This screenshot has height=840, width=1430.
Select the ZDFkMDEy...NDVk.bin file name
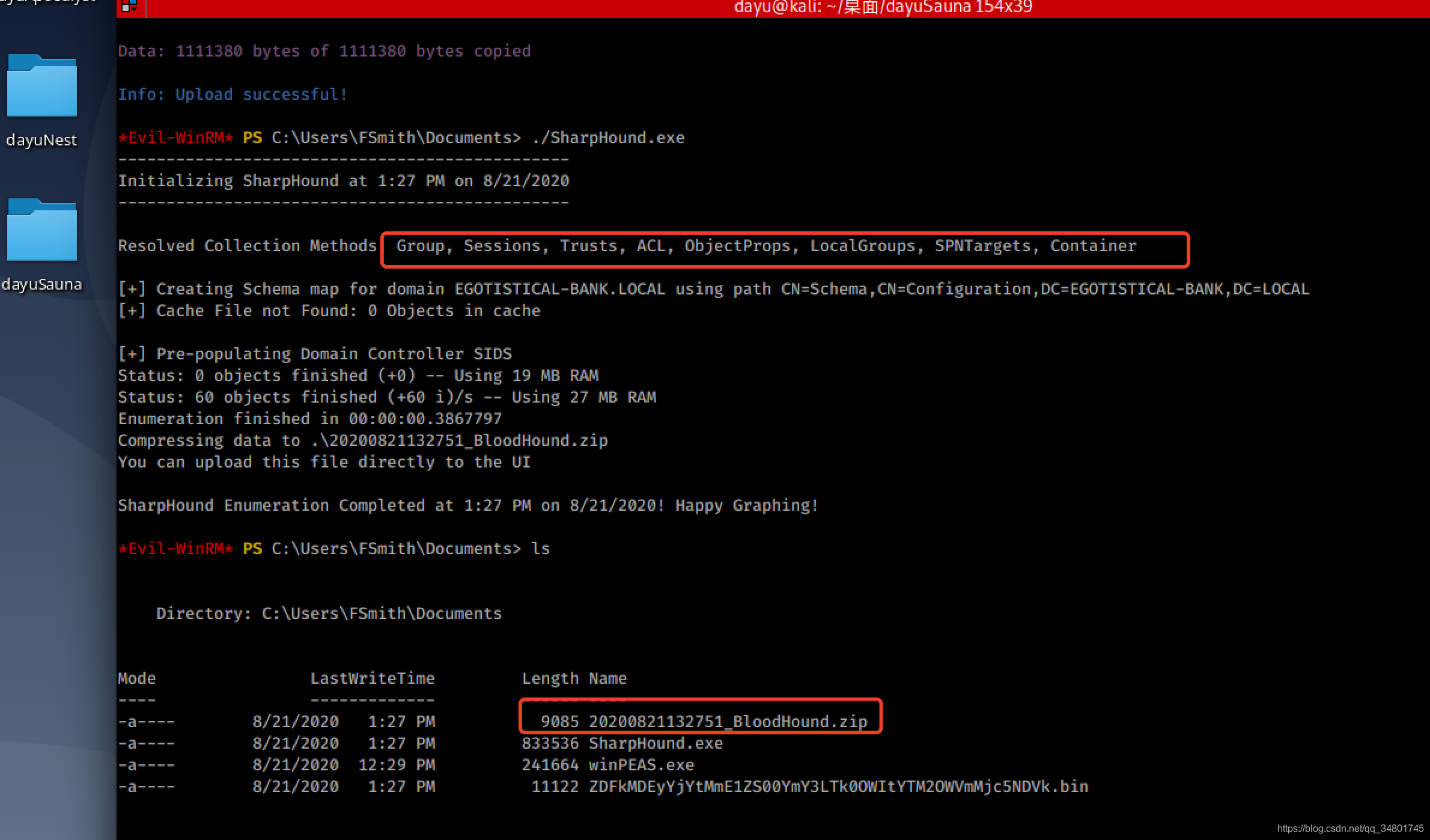pos(839,787)
